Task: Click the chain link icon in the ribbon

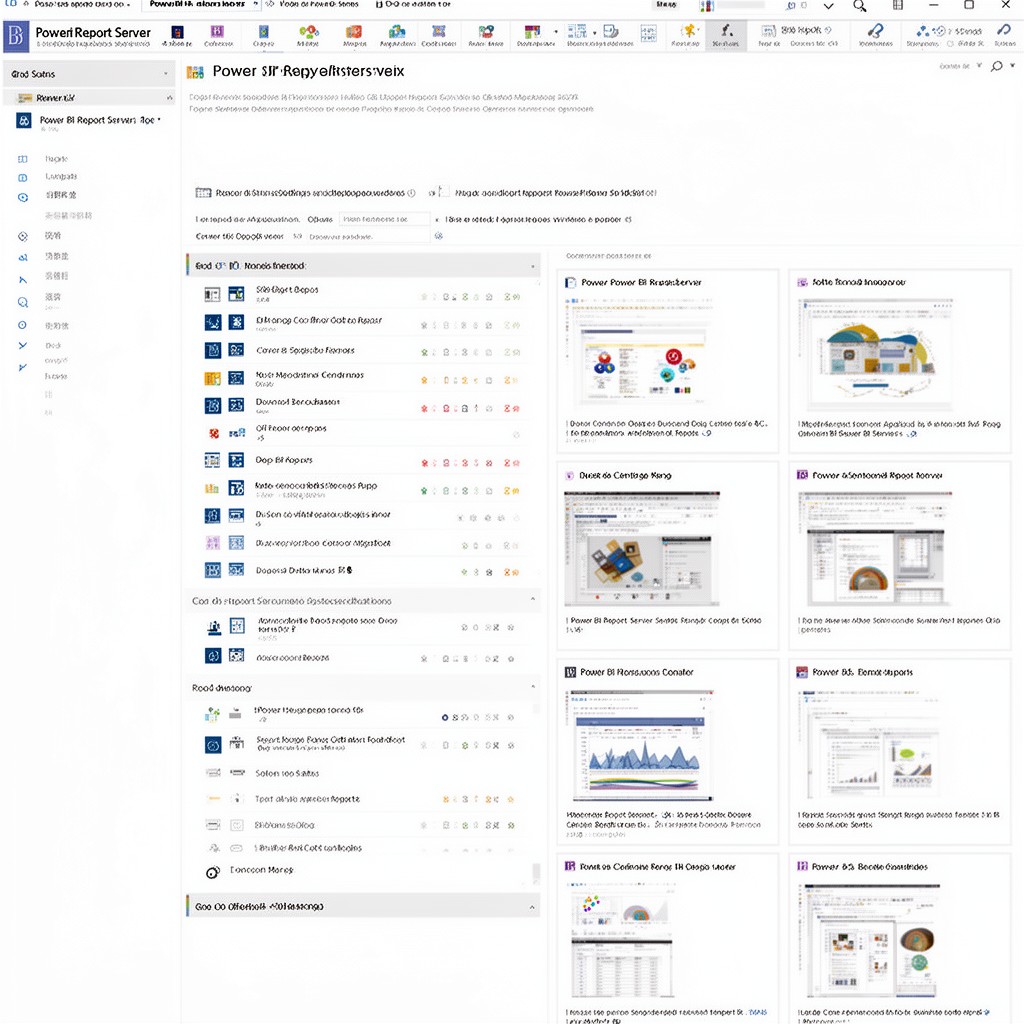Action: click(875, 31)
